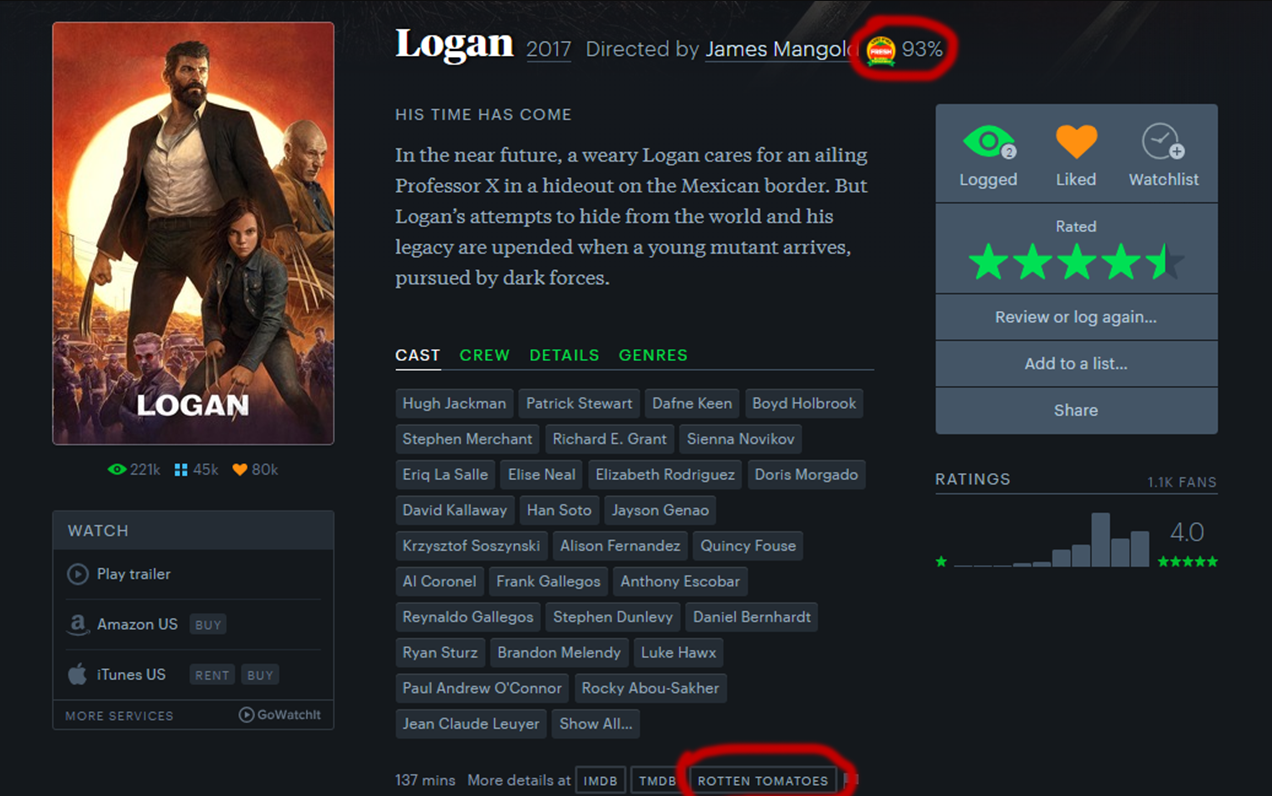Select cast member Elise Neal
Viewport: 1272px width, 796px height.
pos(541,474)
